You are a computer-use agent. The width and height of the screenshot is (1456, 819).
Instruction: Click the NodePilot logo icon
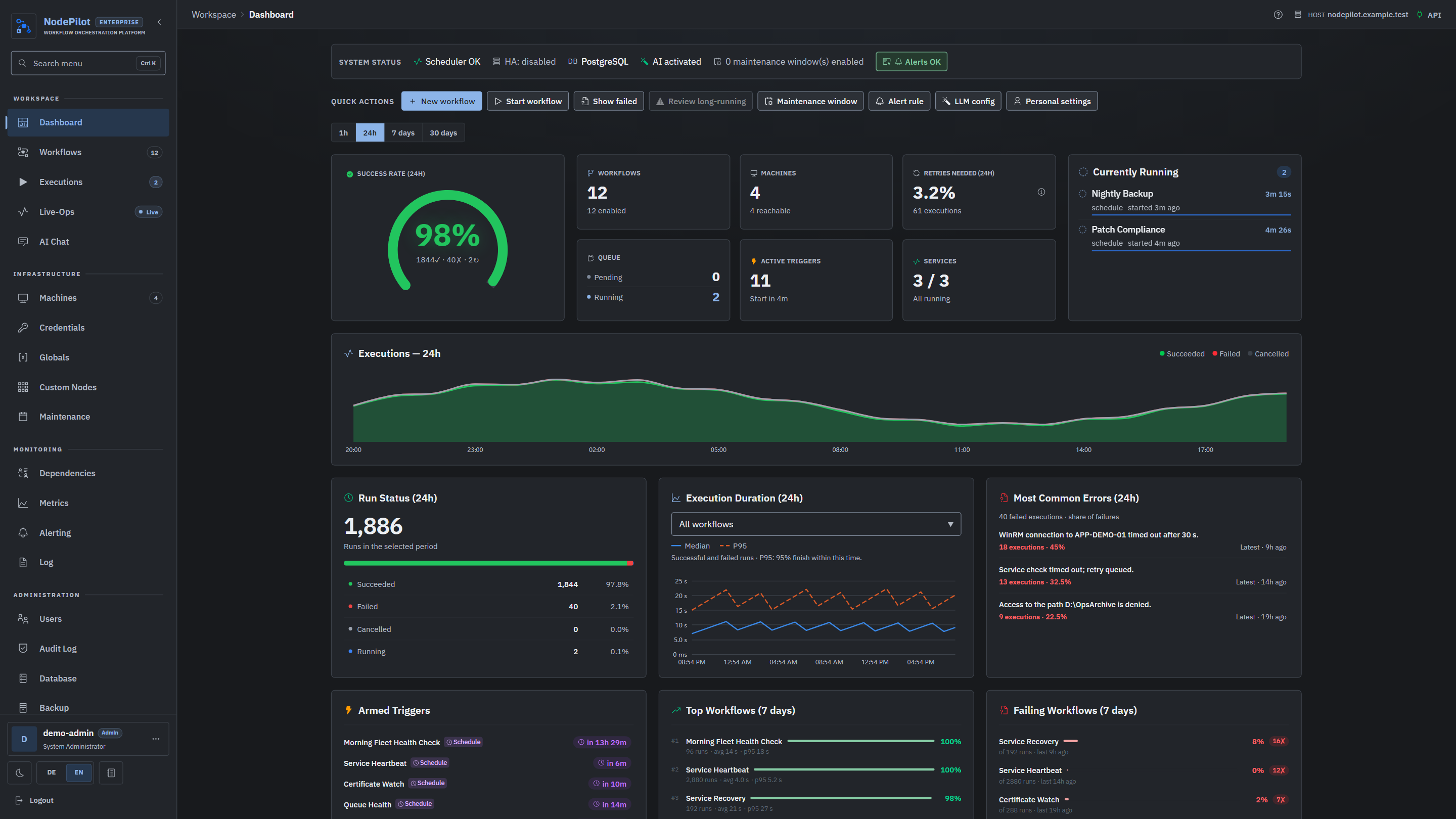coord(23,26)
